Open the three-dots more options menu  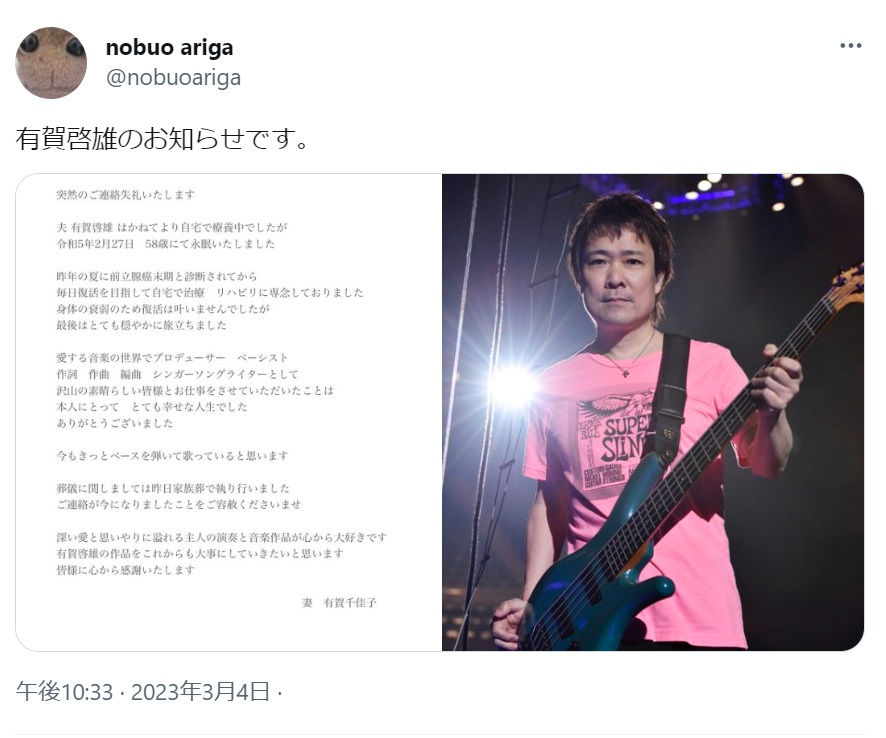(850, 46)
